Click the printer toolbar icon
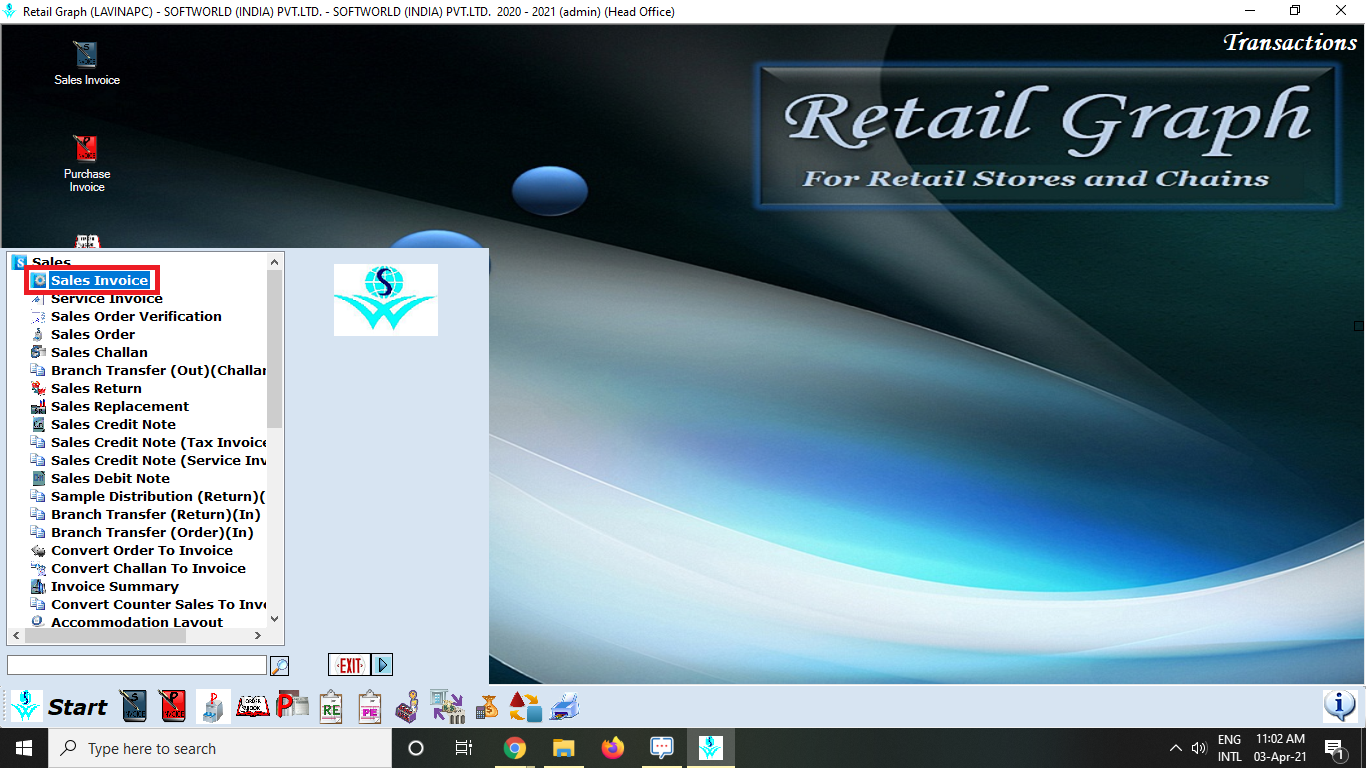Screen dimensions: 1366x768 pyautogui.click(x=565, y=707)
